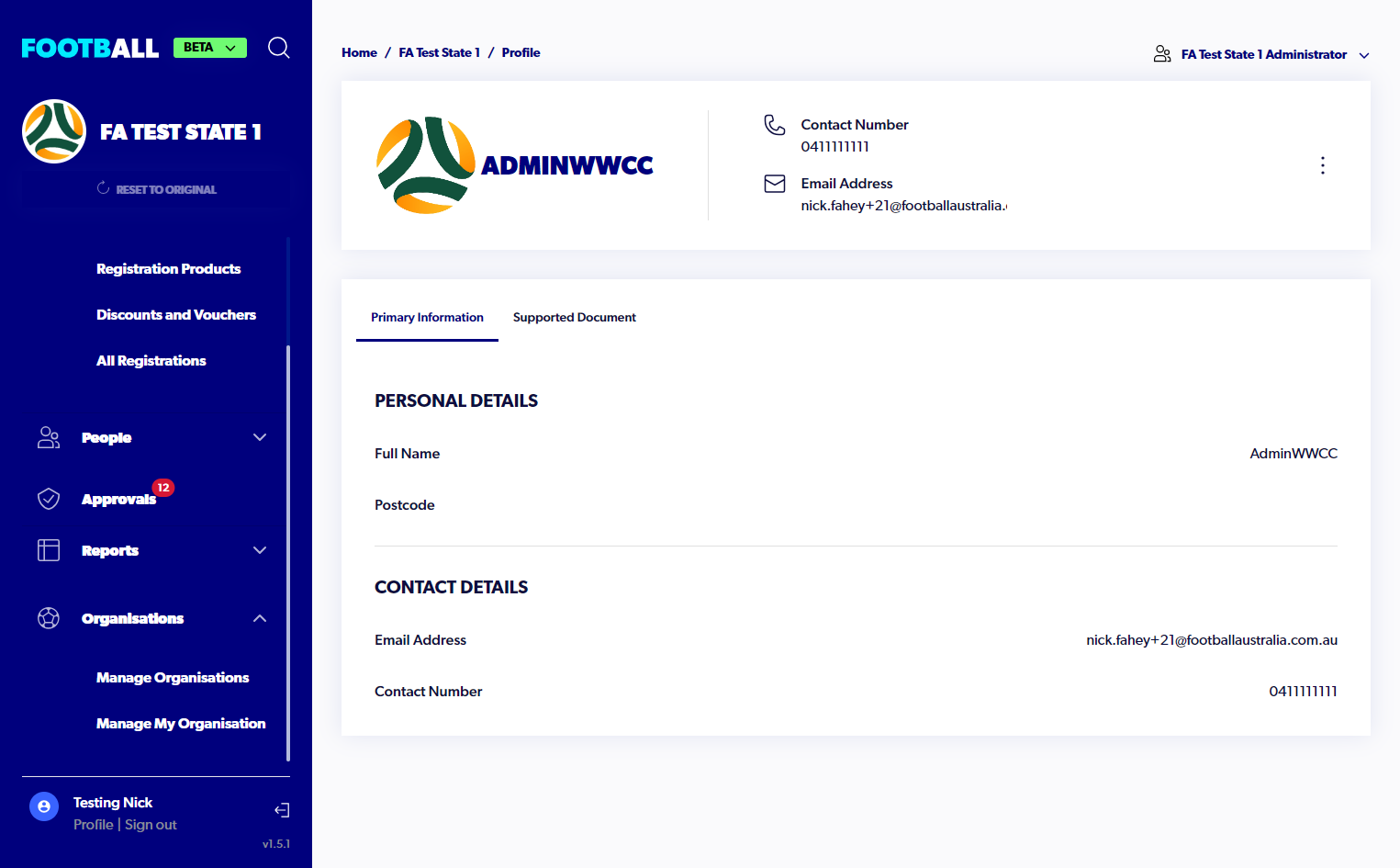The image size is (1400, 868).
Task: Open Discounts and Vouchers
Action: point(176,315)
